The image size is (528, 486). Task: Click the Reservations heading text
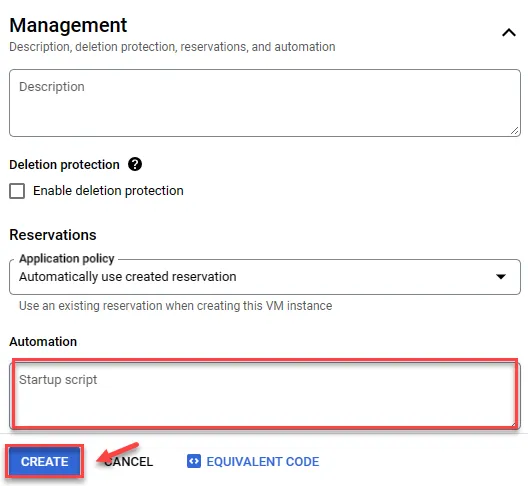pos(53,235)
